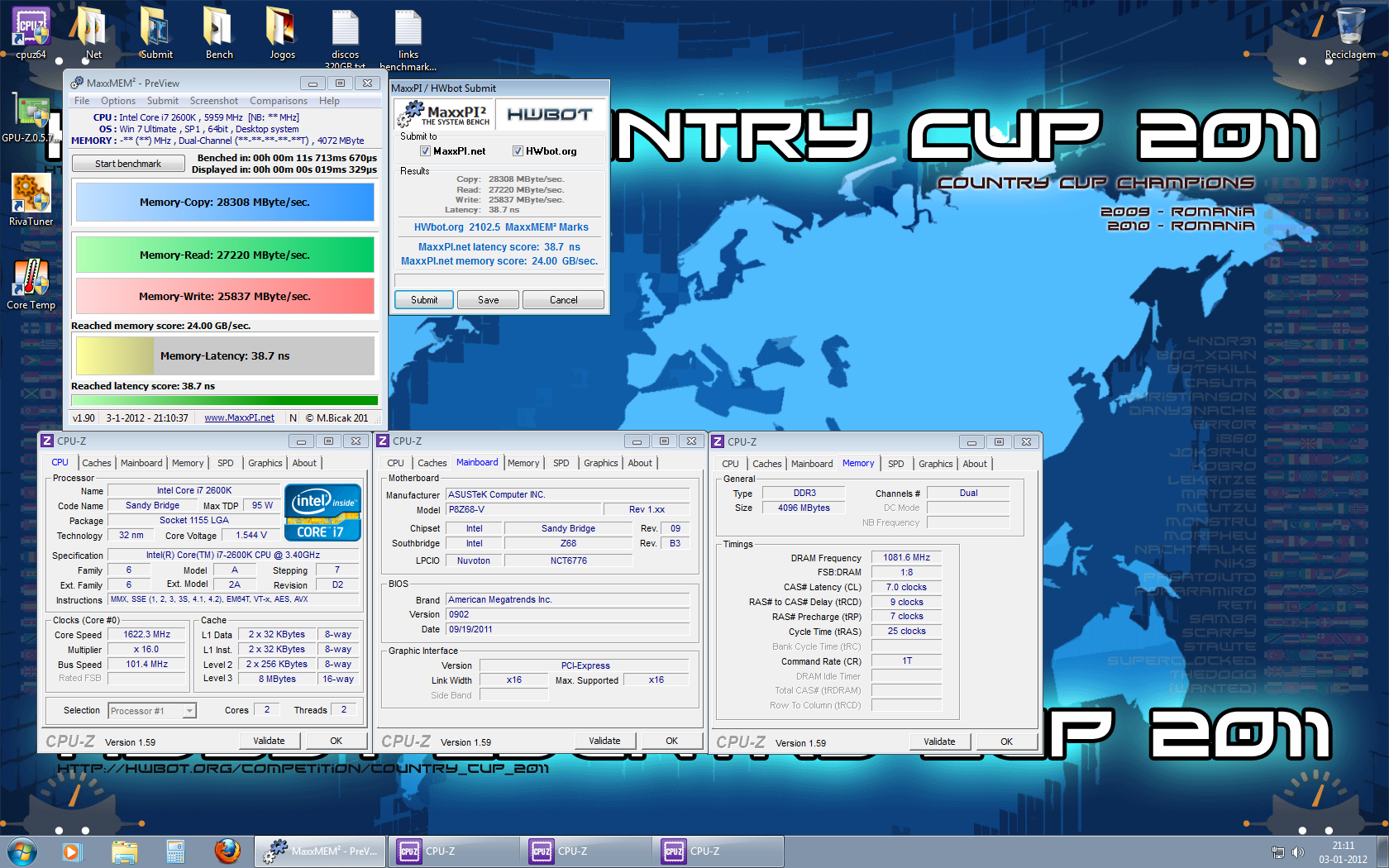
Task: Click the Start benchmark button
Action: click(128, 164)
